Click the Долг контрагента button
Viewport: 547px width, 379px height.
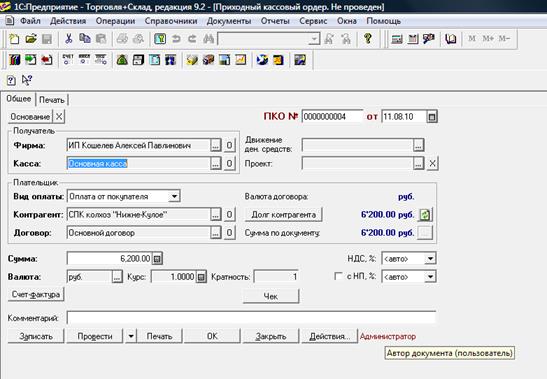pyautogui.click(x=284, y=215)
